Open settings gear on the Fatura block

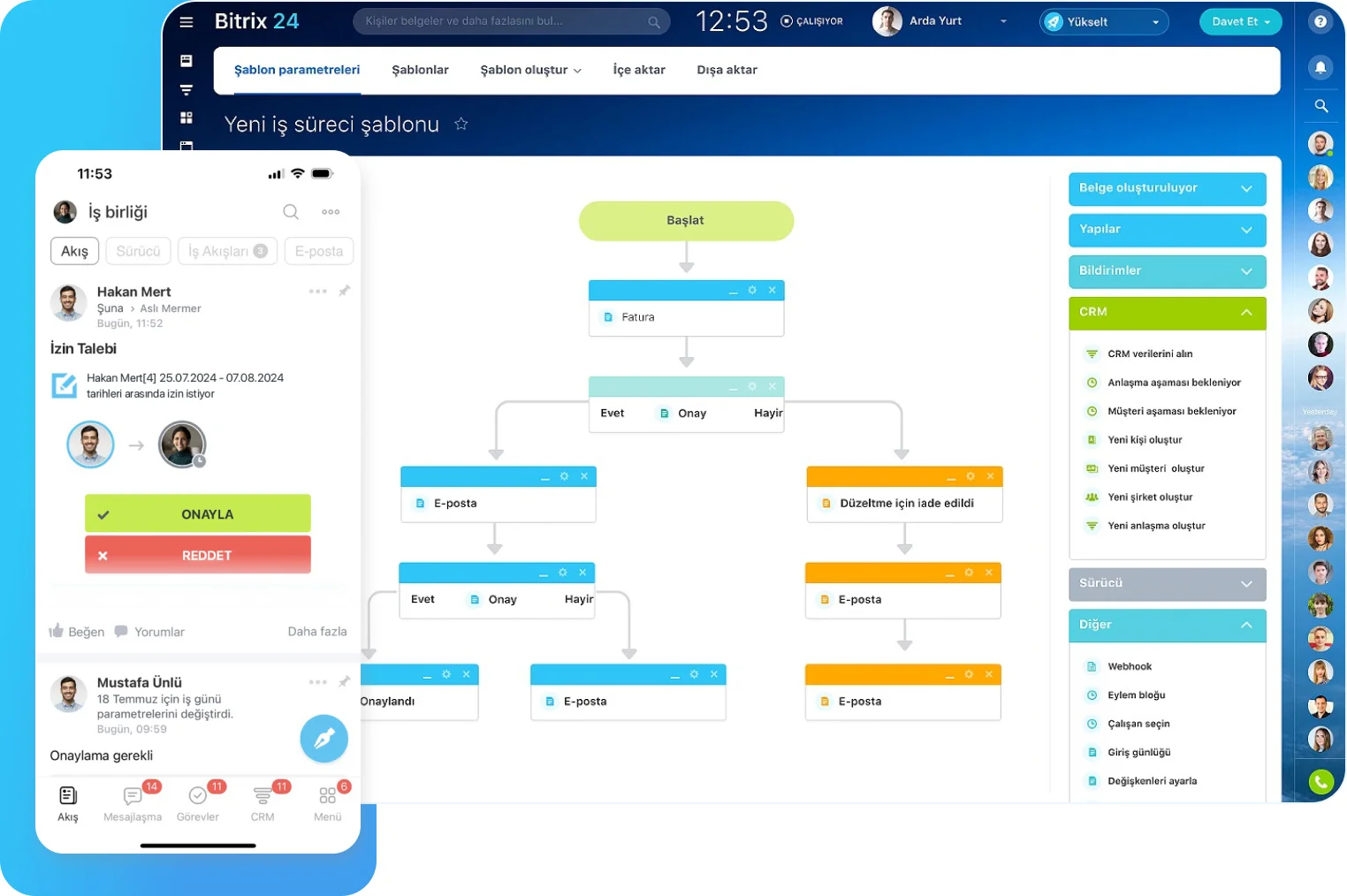752,290
